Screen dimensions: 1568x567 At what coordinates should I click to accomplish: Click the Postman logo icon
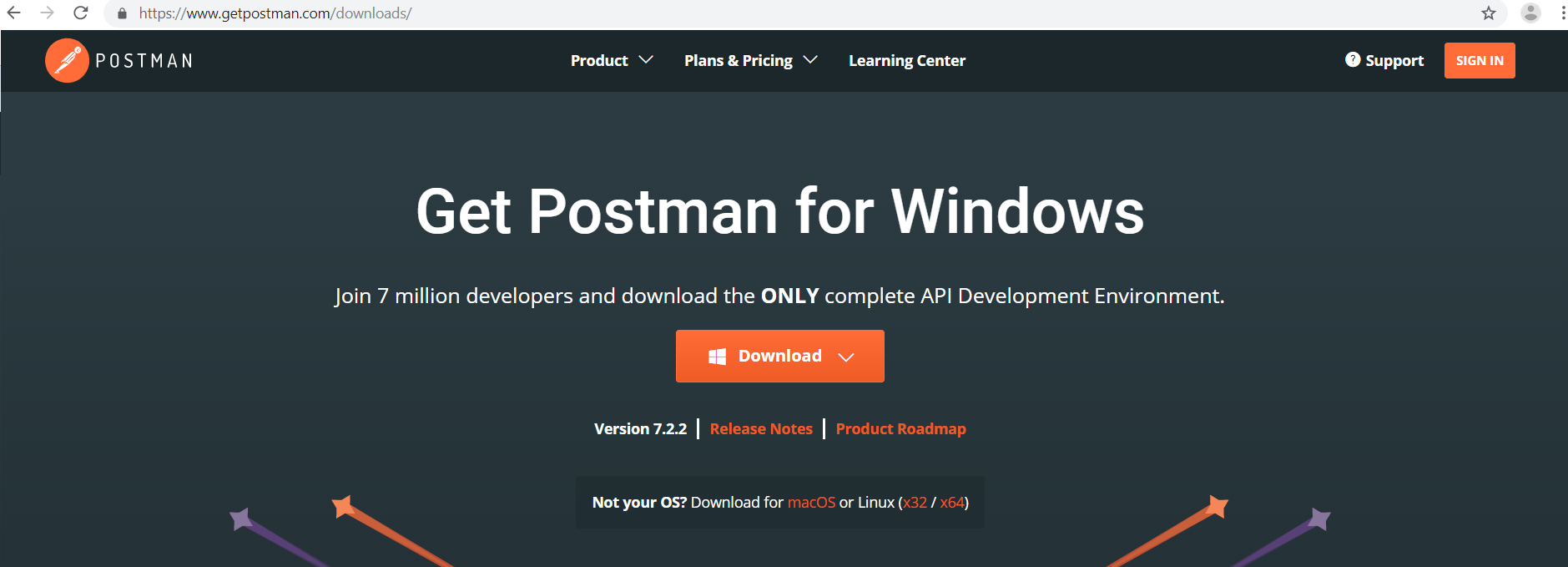(x=67, y=60)
